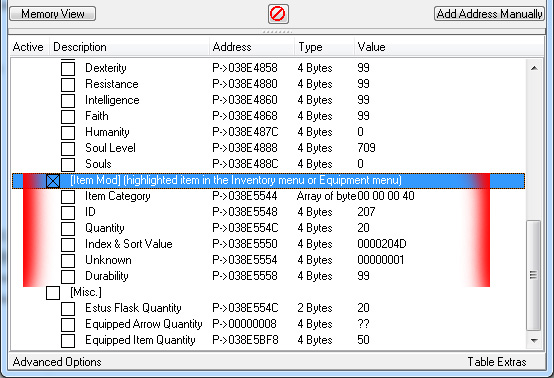Click the vertical scrollbar thumb
Image resolution: width=554 pixels, height=378 pixels.
(x=534, y=276)
